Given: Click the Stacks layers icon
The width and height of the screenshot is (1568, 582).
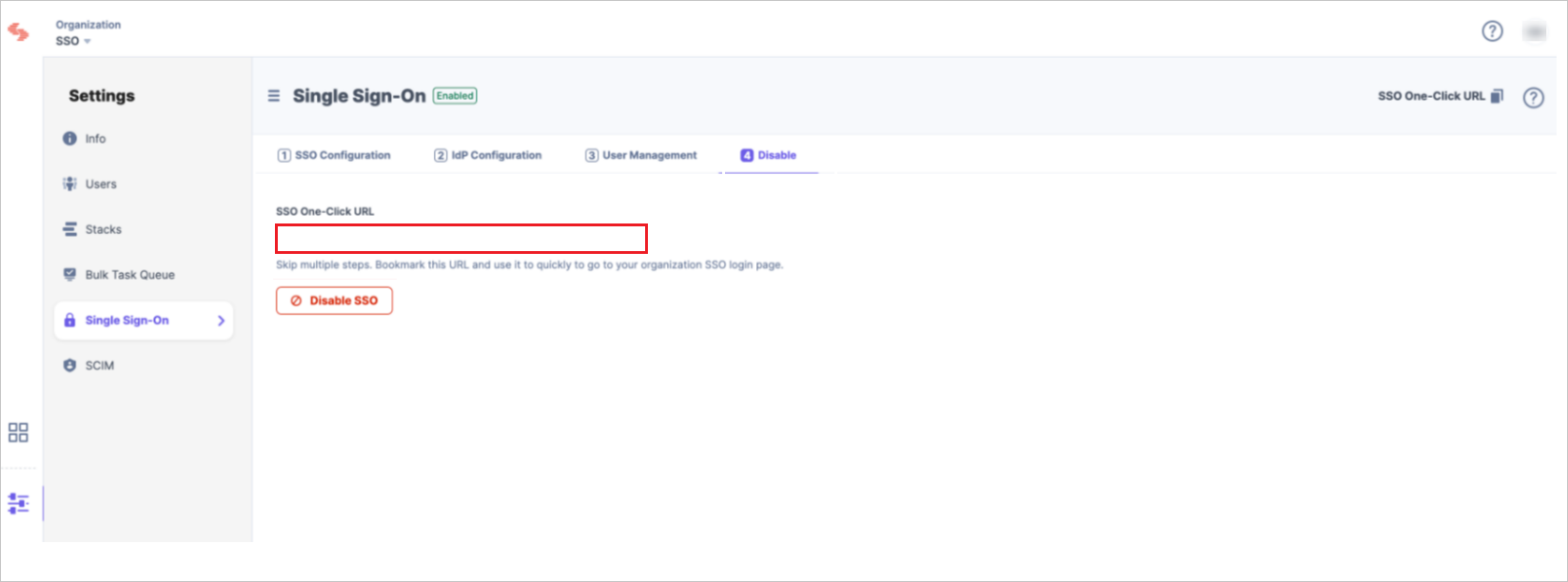Looking at the screenshot, I should coord(69,229).
